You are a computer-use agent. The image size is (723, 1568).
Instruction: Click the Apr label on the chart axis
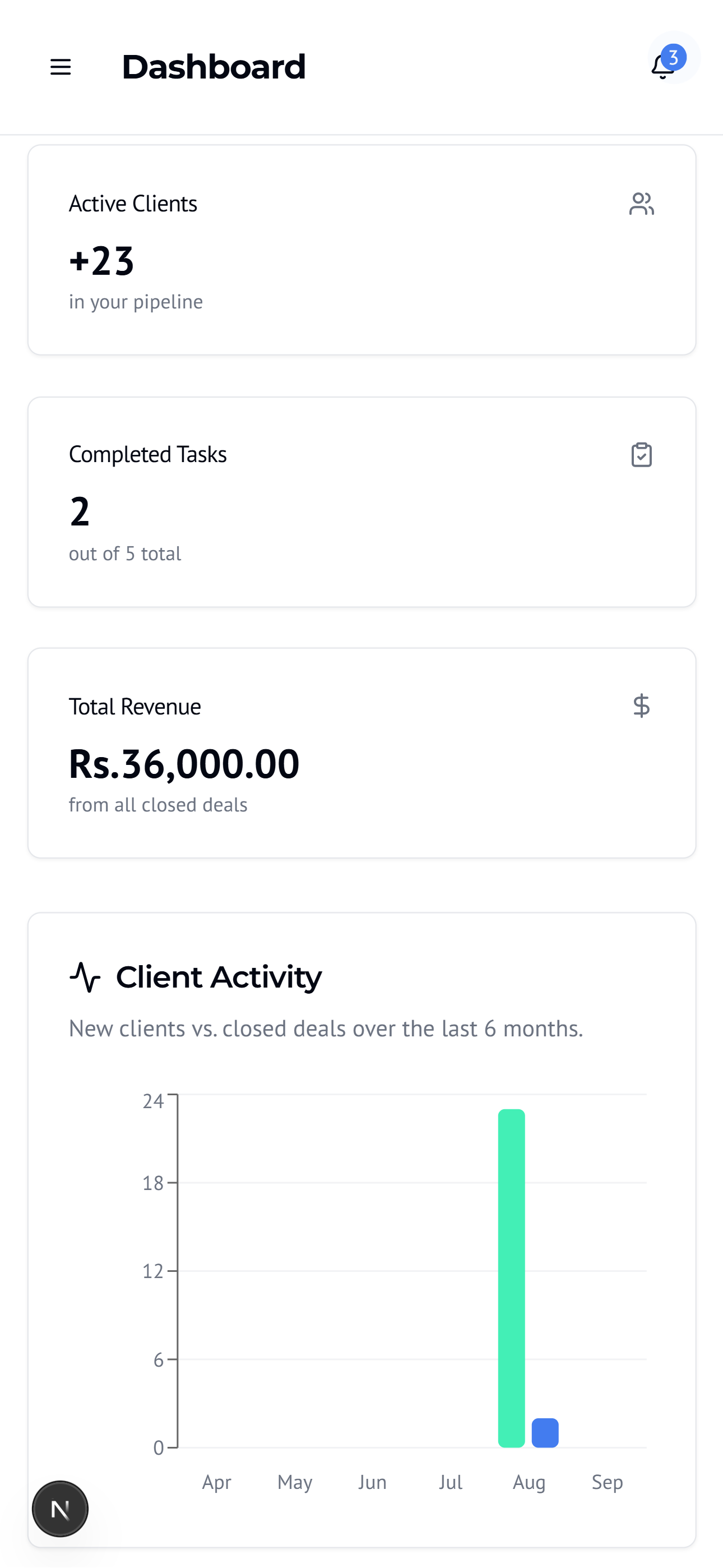(217, 1482)
